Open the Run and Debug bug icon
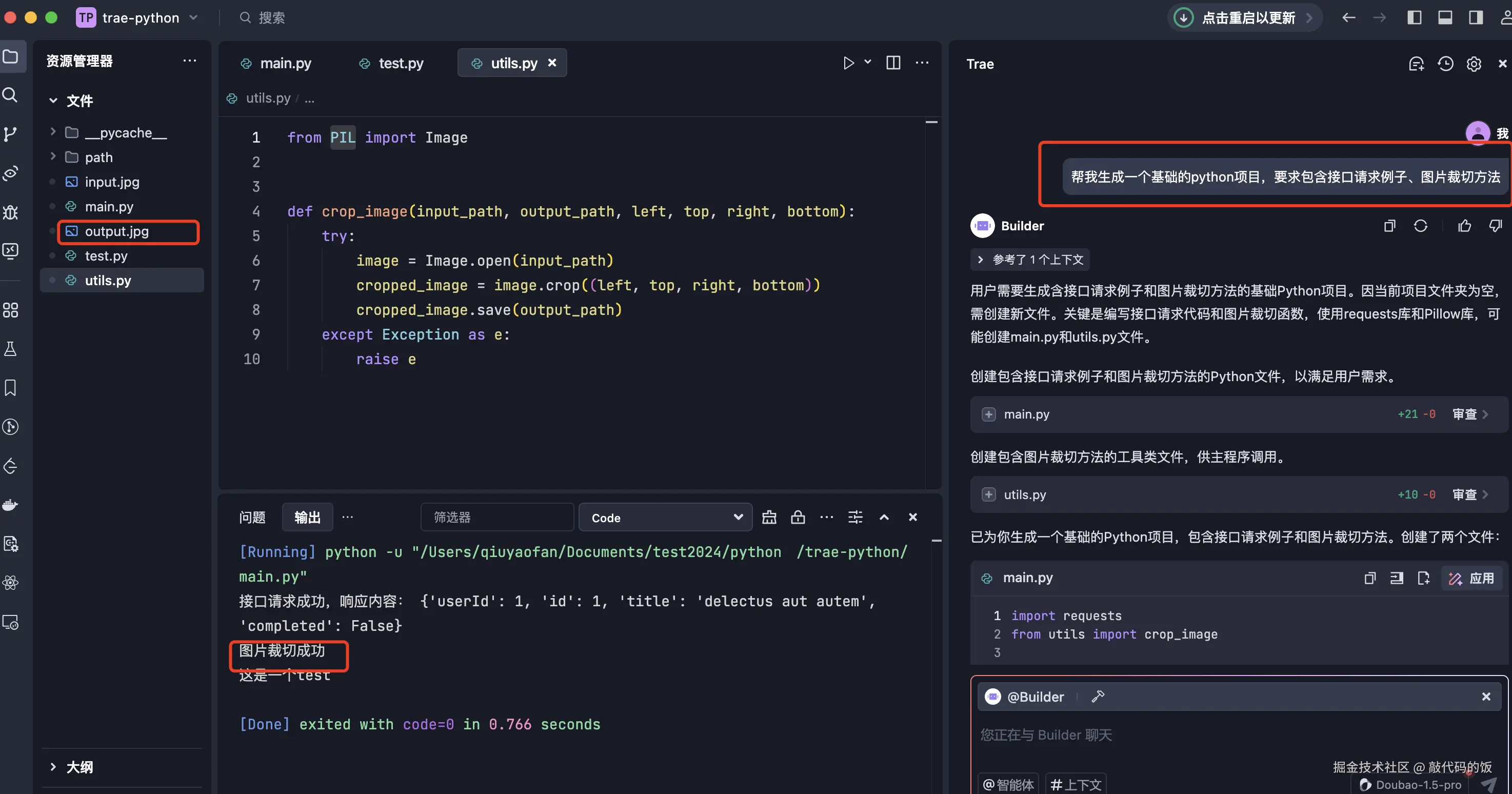1512x794 pixels. pos(11,212)
